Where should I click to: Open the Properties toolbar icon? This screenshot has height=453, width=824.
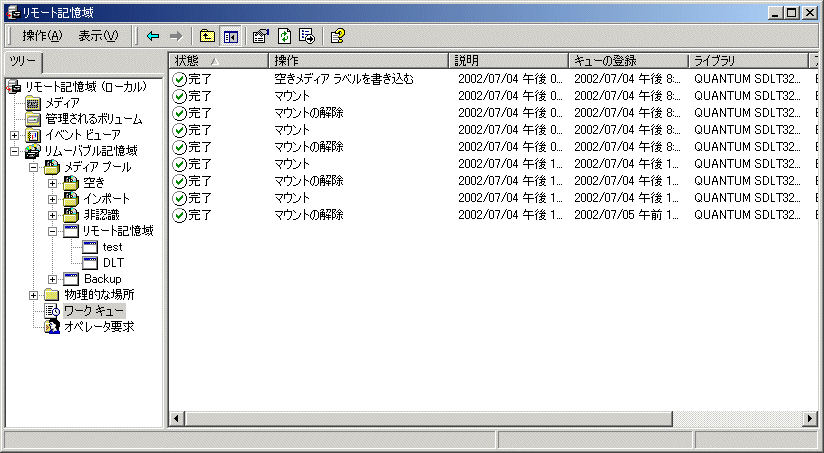point(260,36)
